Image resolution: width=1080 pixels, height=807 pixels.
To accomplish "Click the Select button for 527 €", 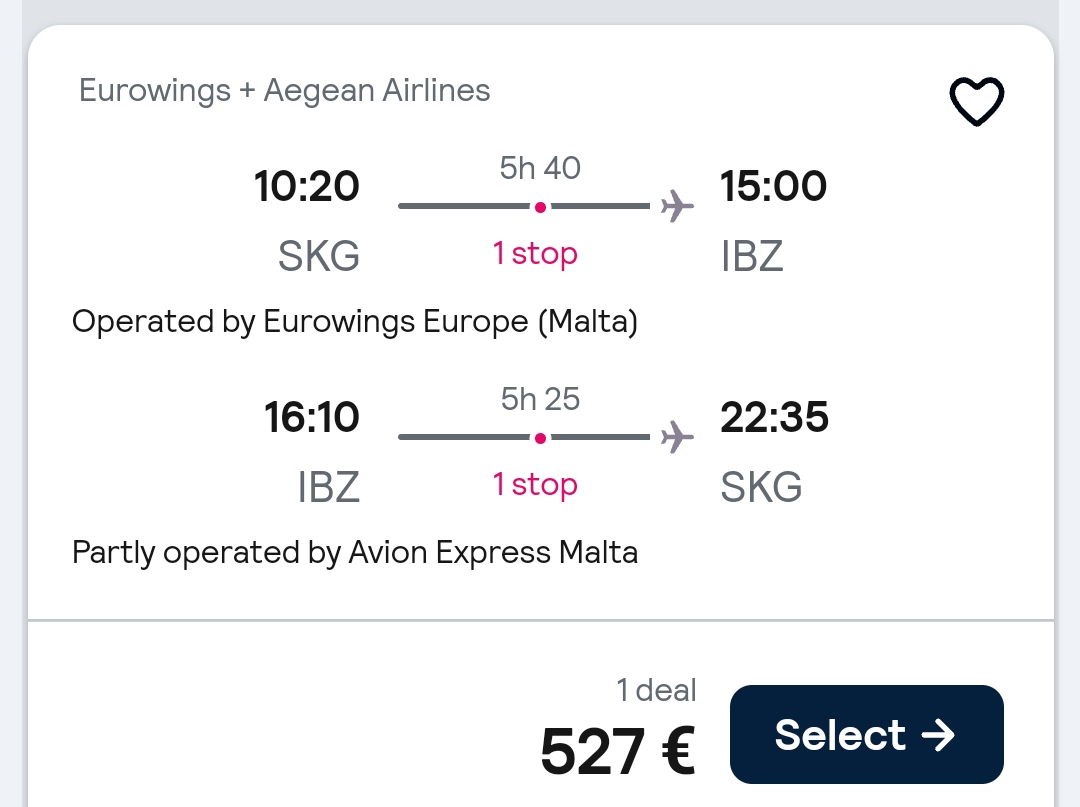I will coord(866,734).
